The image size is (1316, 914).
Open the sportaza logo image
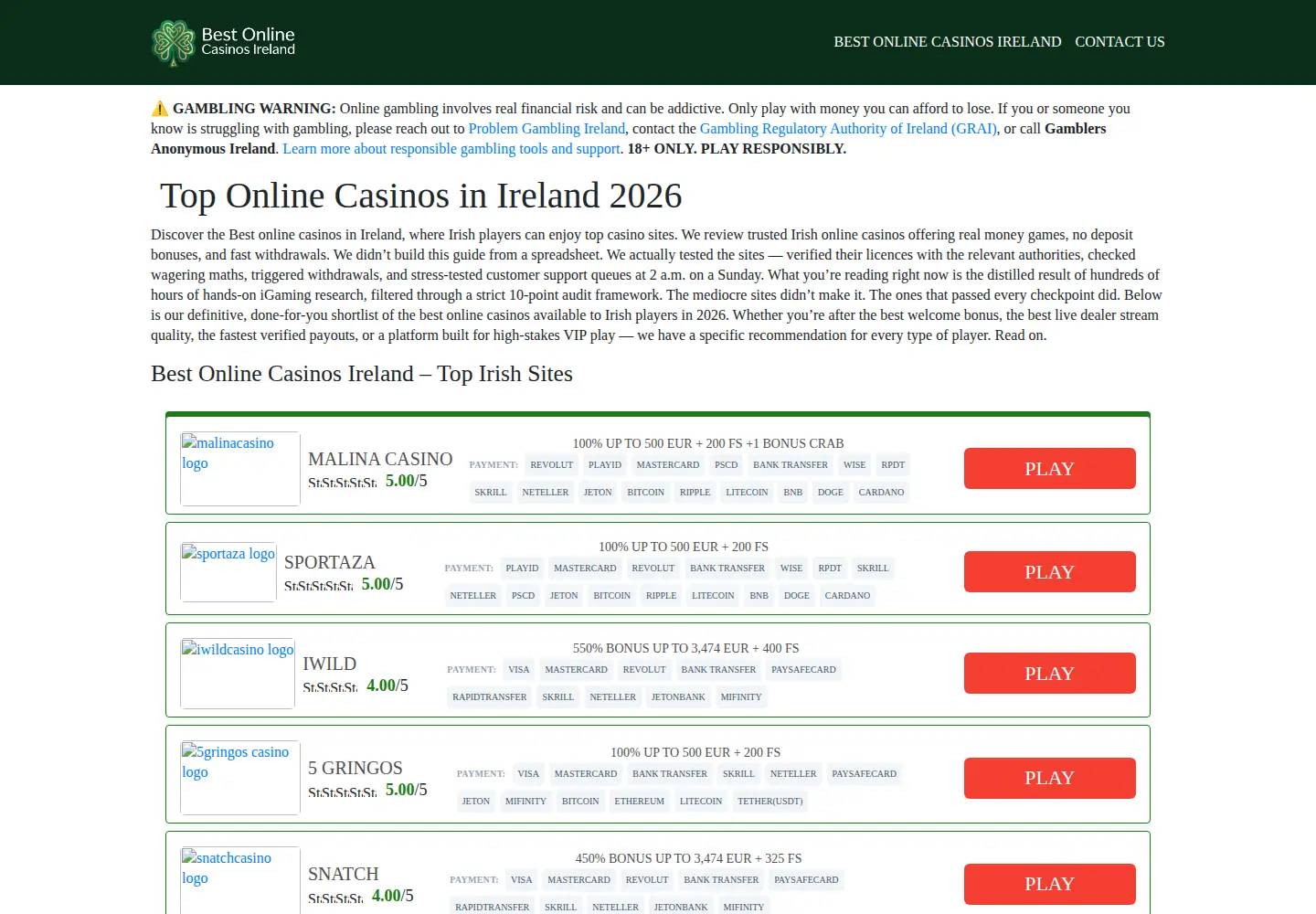point(228,572)
